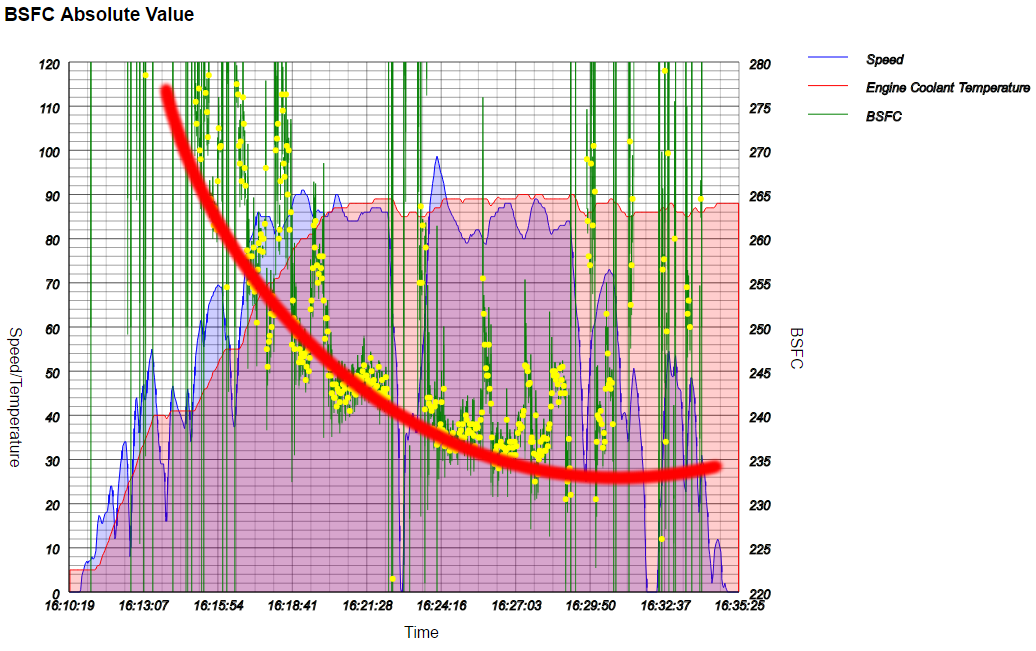Click the 16:18:41 time tick label
Screen dimensions: 1036x651
[292, 605]
